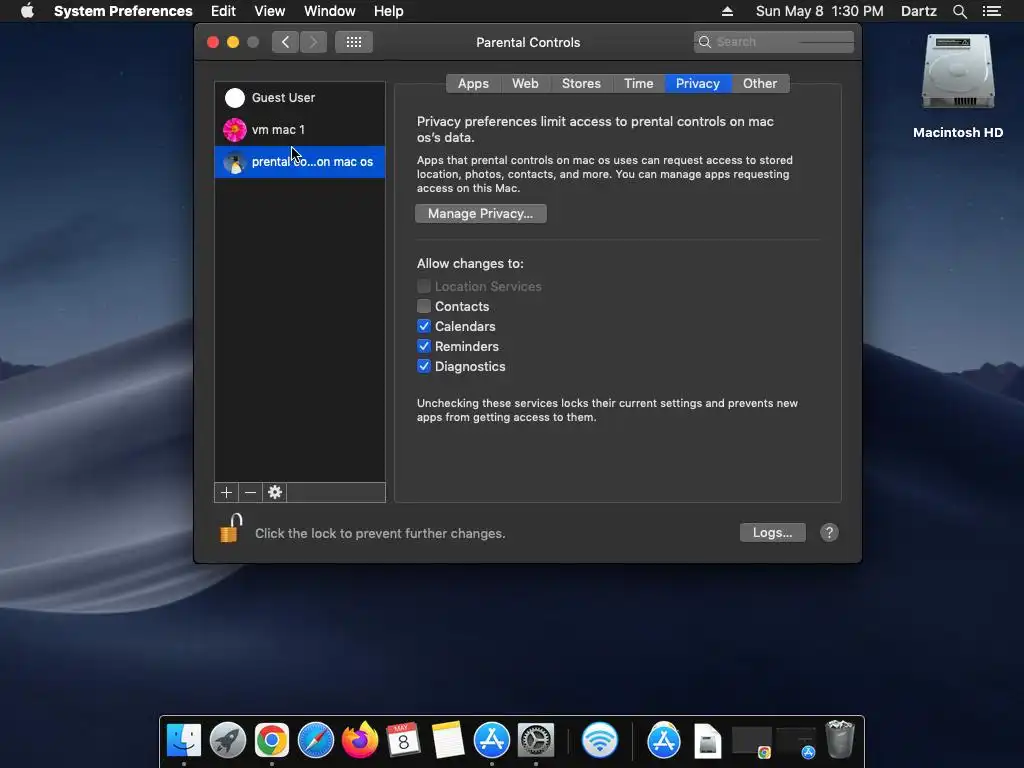Screen dimensions: 1024x768
Task: Select Guest User in the list
Action: point(300,97)
